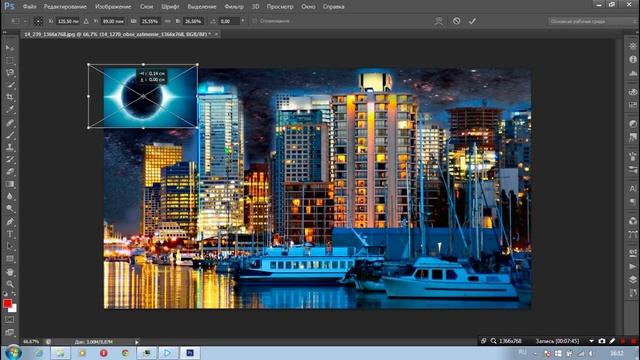Select the Pen tool
The image size is (640, 360).
10,222
